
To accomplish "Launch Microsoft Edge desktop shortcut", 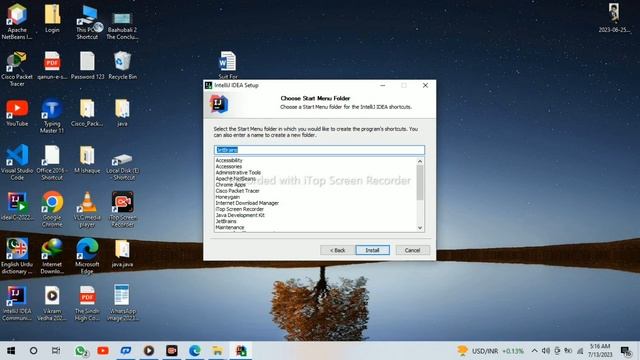I will click(x=87, y=256).
